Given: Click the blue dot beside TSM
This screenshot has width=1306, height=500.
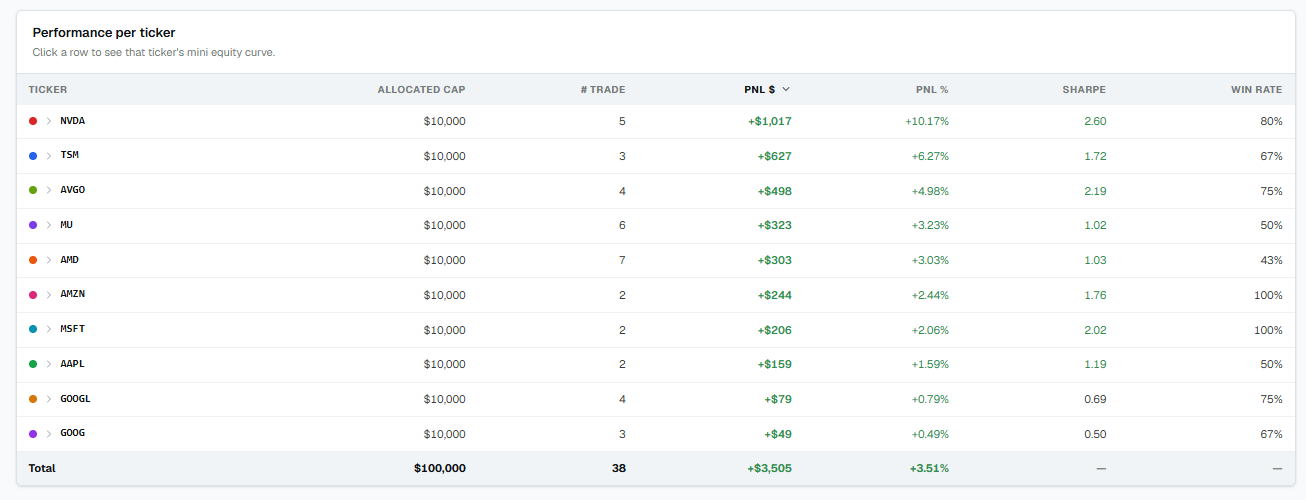Looking at the screenshot, I should (33, 156).
